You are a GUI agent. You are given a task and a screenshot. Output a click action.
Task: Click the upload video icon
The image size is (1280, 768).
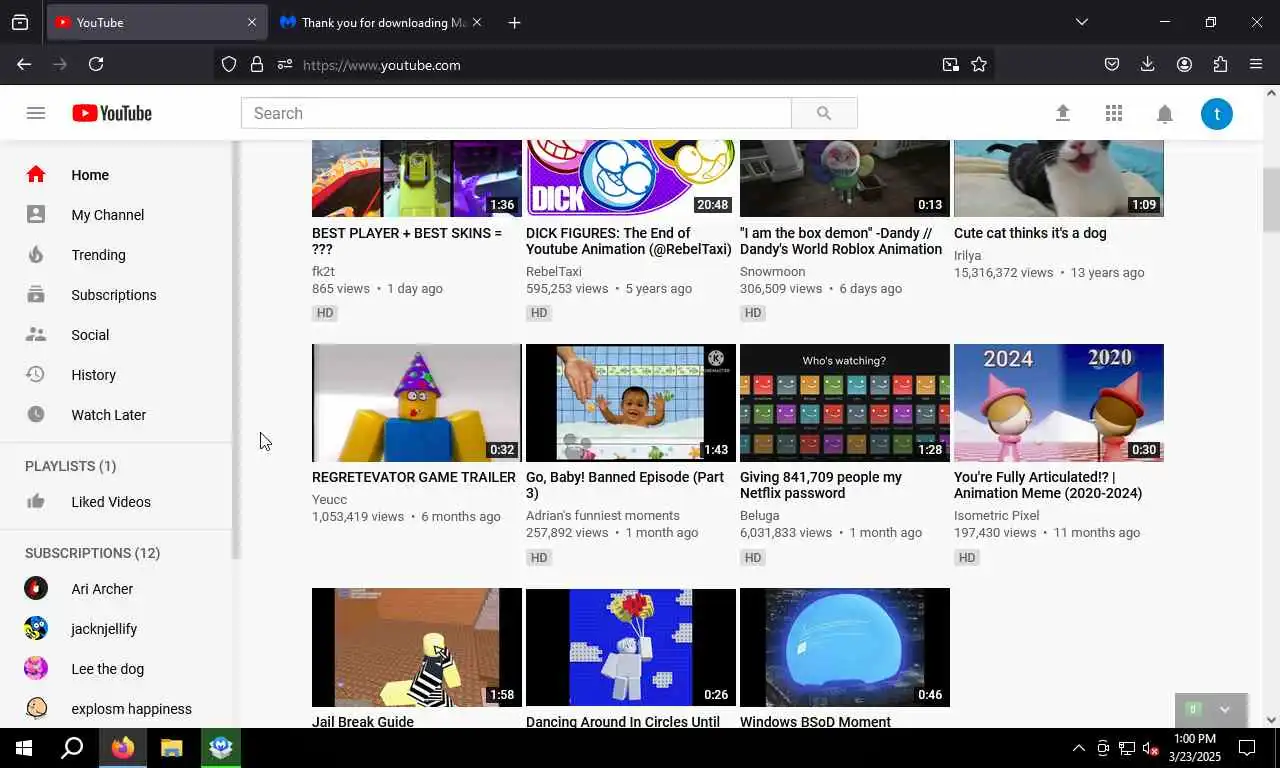pyautogui.click(x=1063, y=113)
